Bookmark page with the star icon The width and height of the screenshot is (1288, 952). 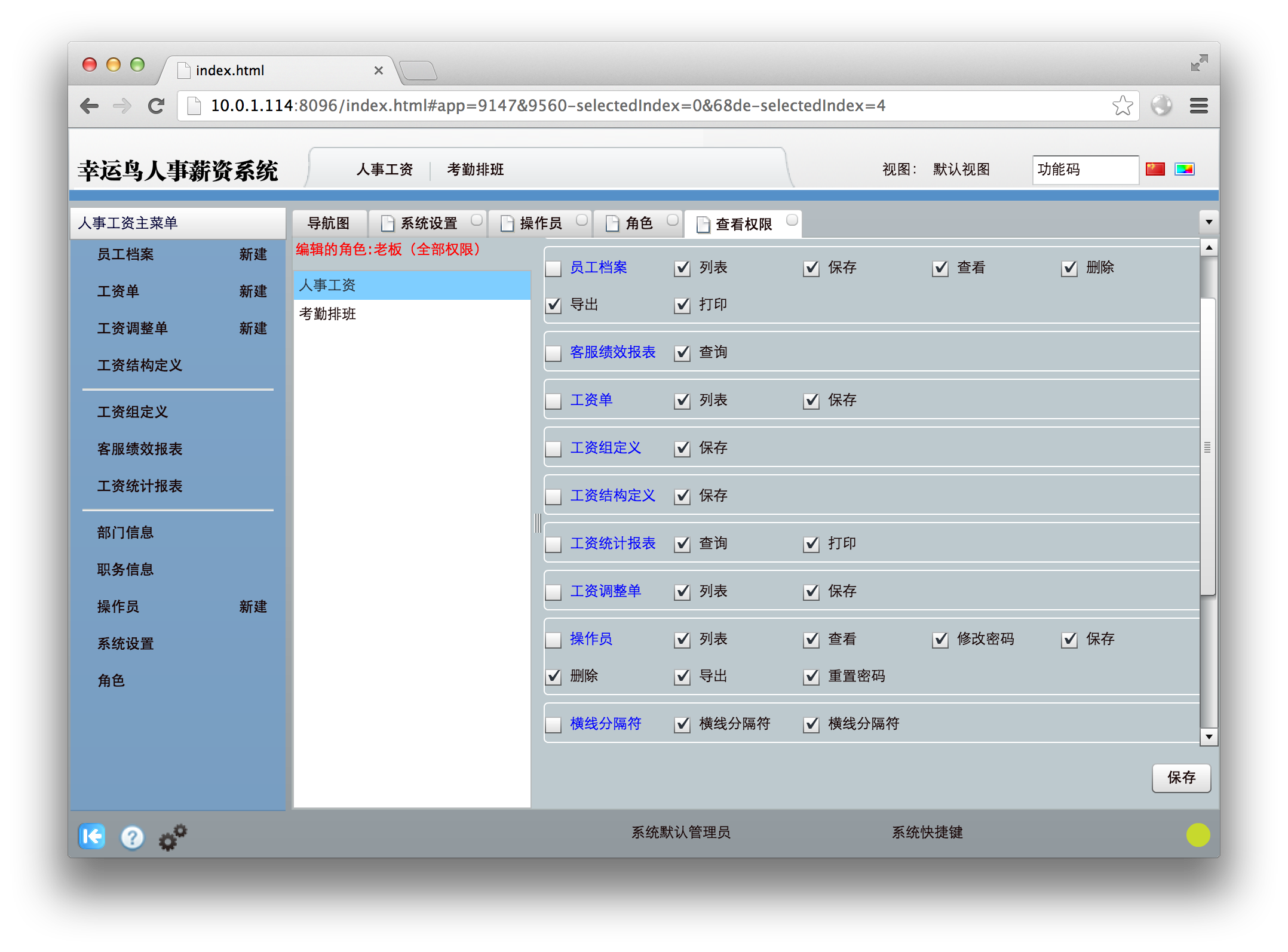[1123, 106]
